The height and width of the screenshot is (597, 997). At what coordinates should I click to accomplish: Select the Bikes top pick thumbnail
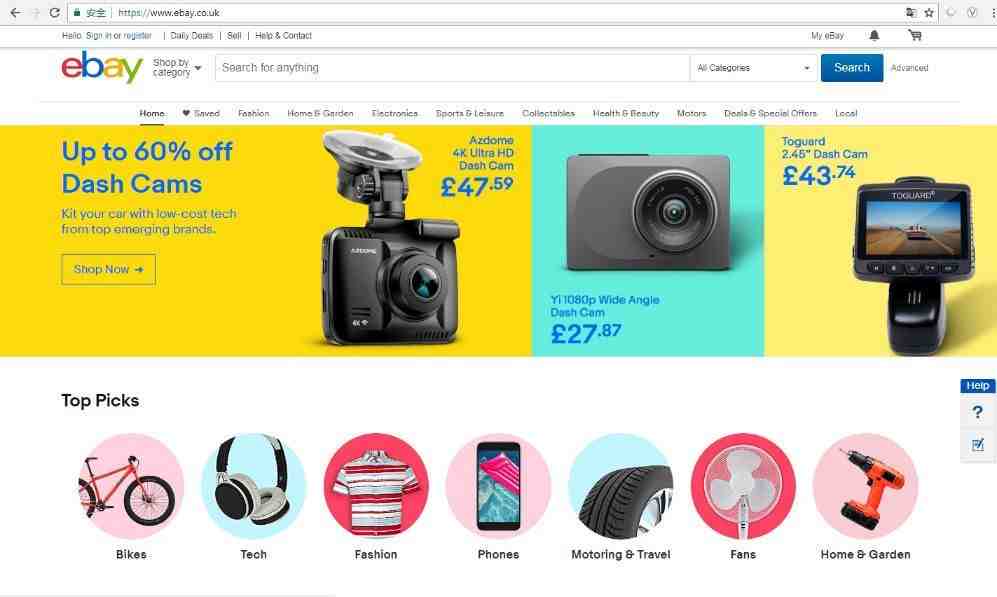click(x=131, y=486)
